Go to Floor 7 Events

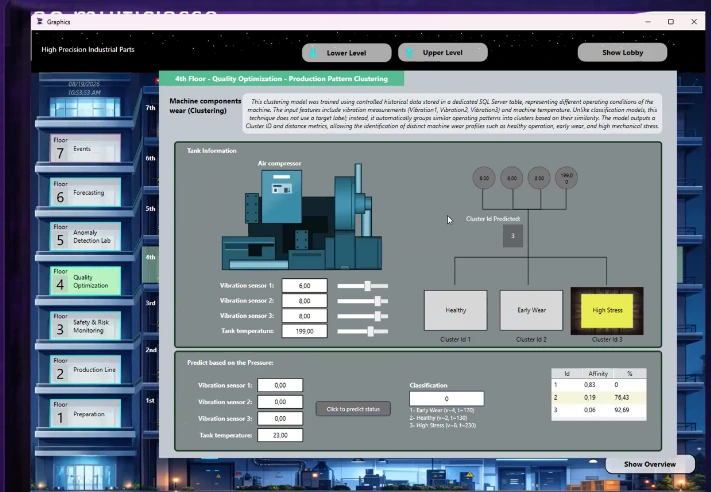click(x=85, y=148)
